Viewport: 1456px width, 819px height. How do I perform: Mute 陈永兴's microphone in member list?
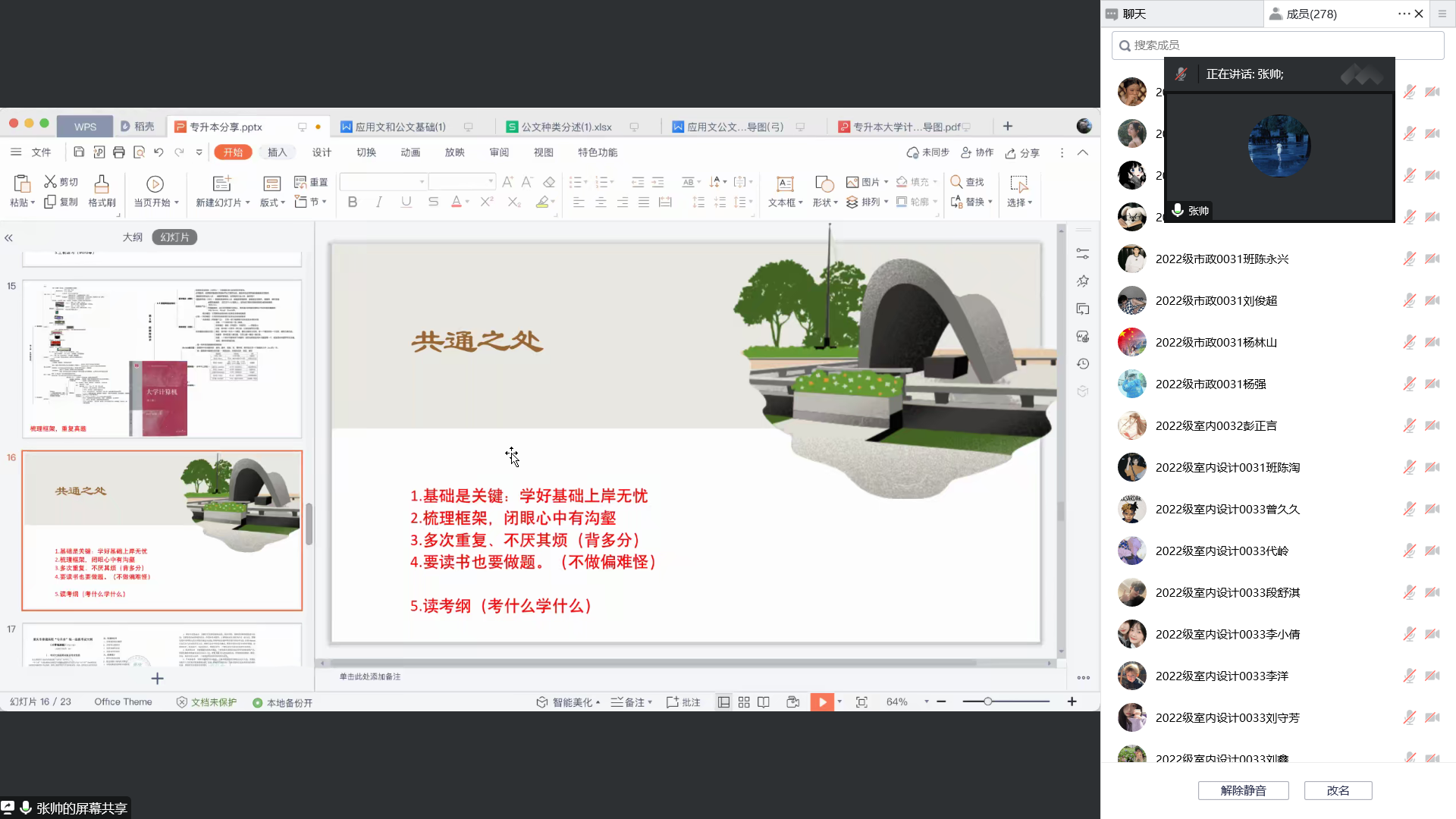[x=1410, y=259]
